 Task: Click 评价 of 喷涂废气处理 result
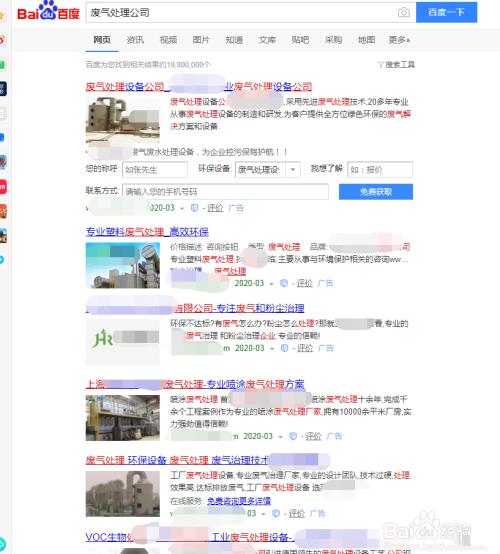tap(313, 436)
